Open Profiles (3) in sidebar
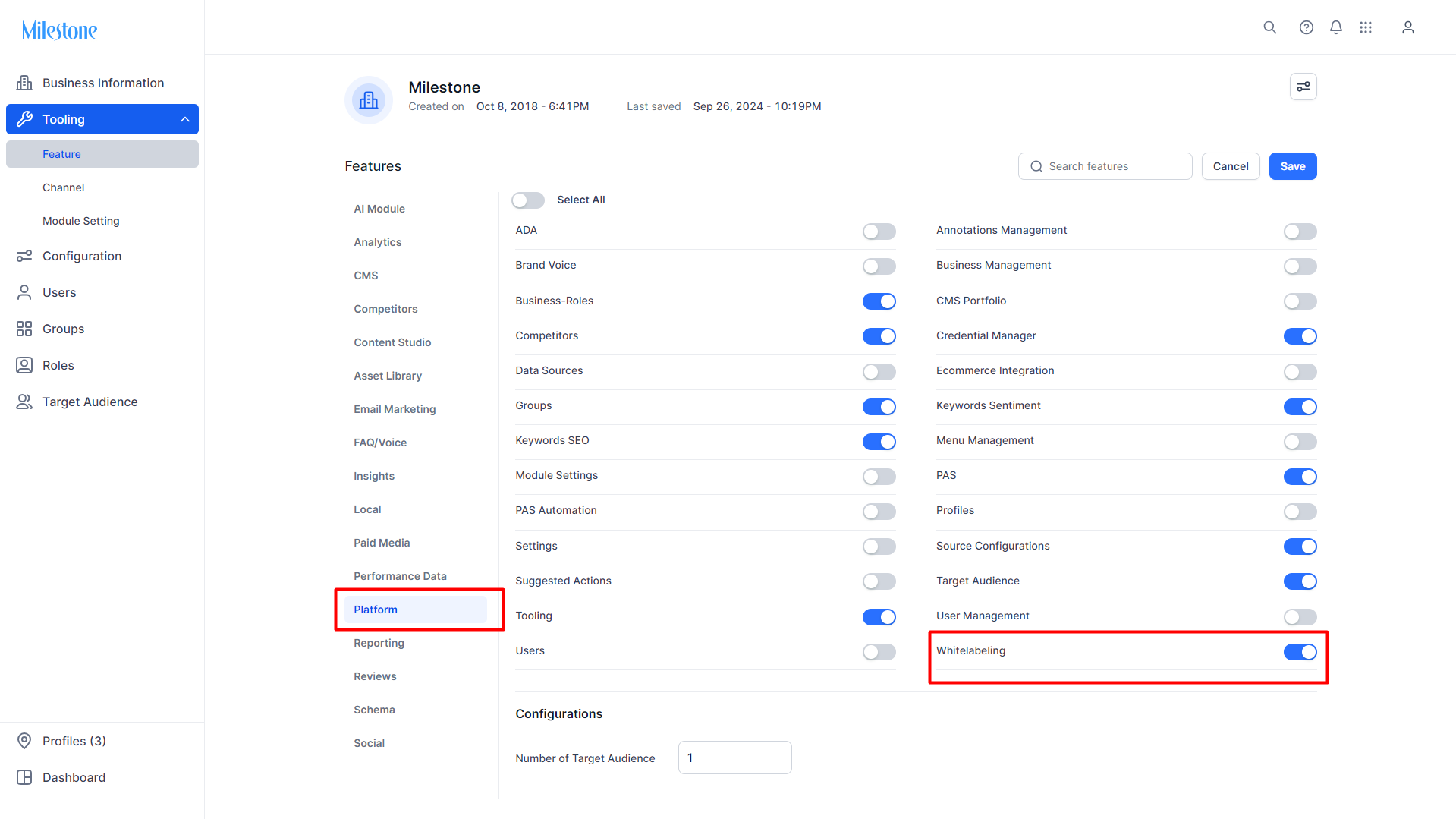The image size is (1456, 819). coord(102,741)
